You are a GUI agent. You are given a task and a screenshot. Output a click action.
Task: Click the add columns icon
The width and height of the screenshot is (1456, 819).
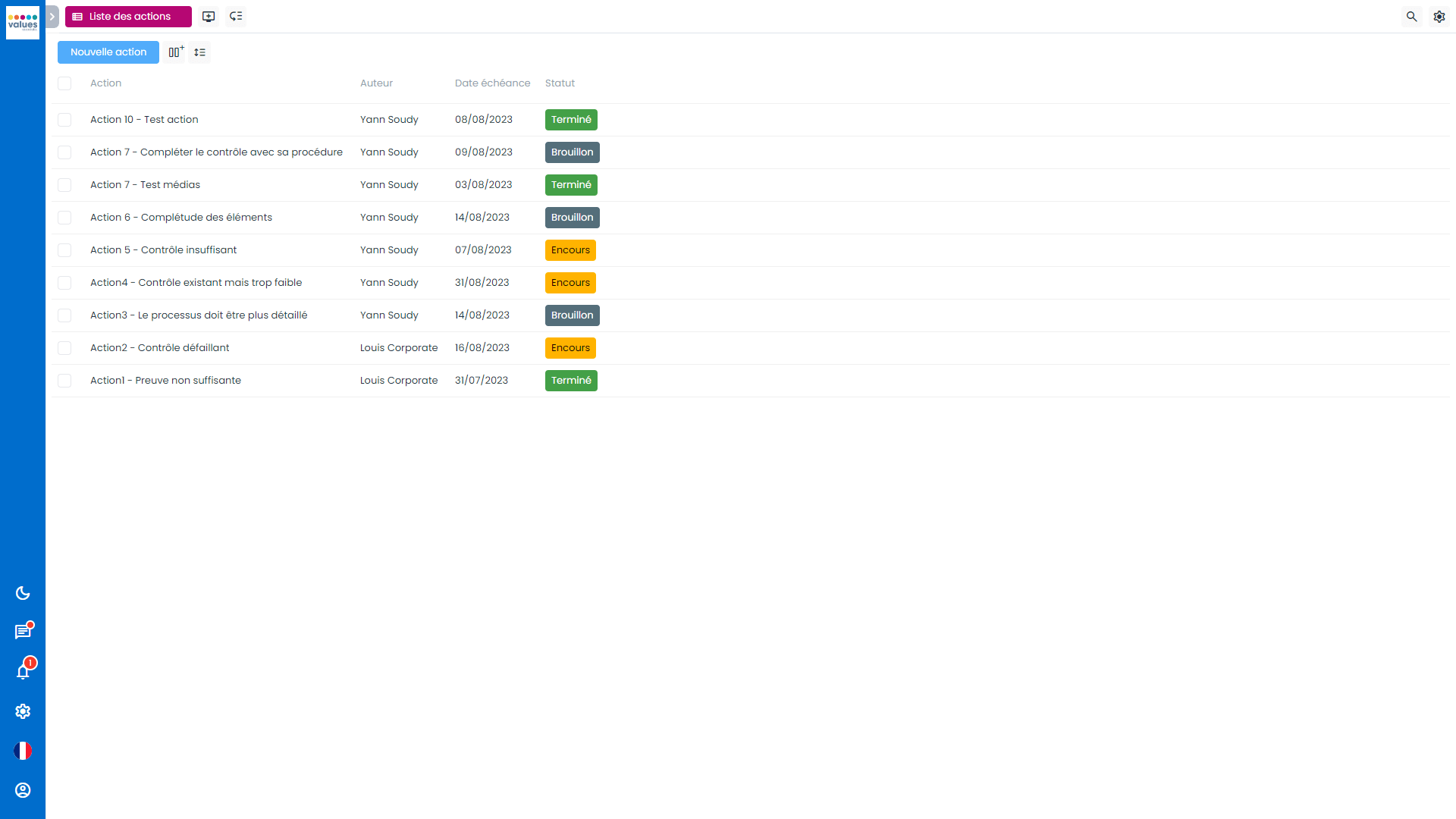click(x=176, y=52)
